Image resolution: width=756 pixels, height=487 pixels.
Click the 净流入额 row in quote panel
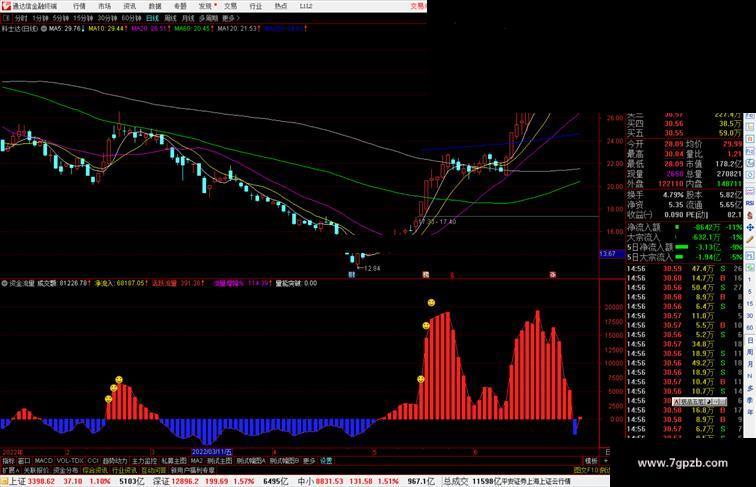[685, 227]
